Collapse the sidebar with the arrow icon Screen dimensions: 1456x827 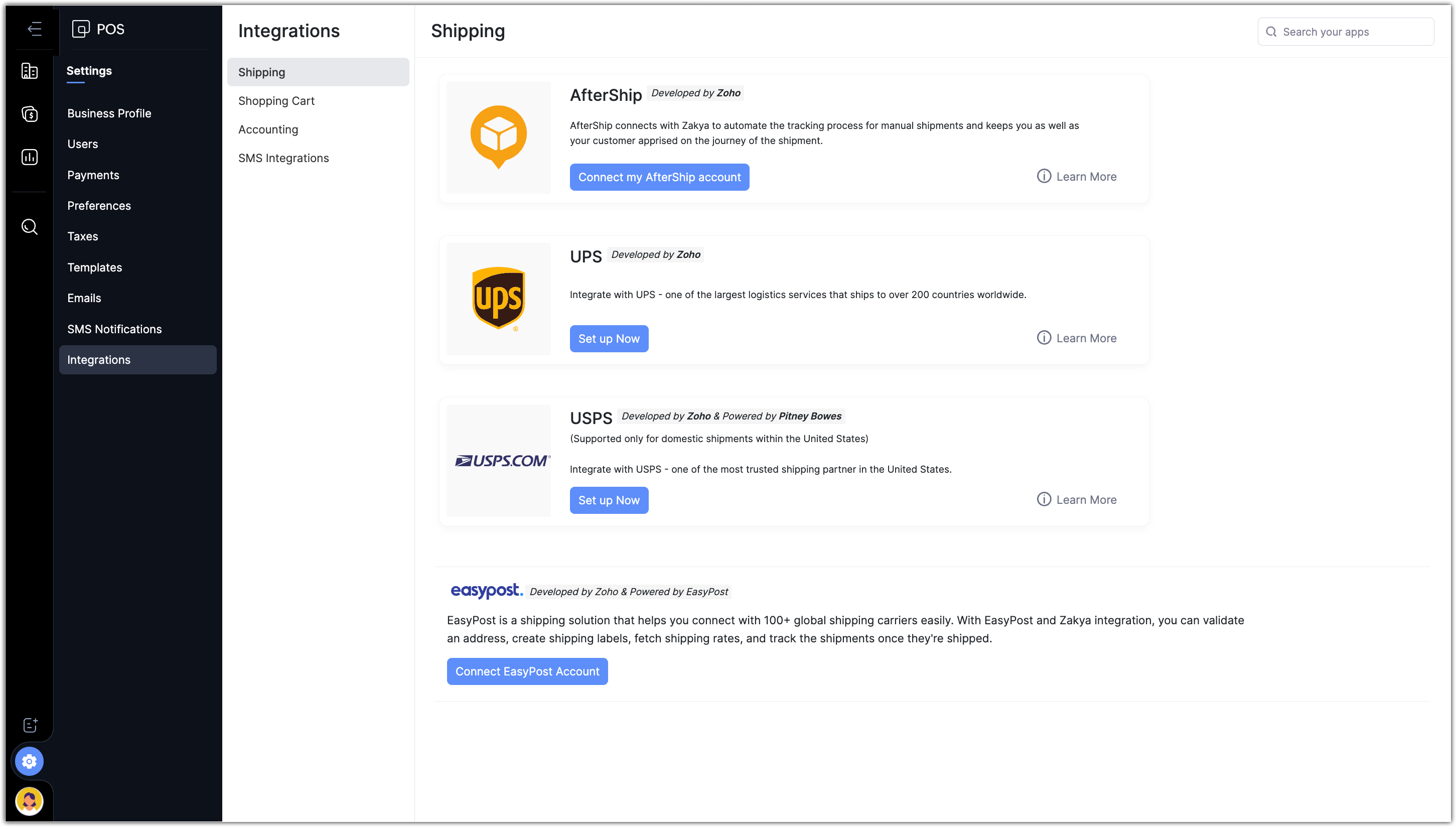(x=34, y=29)
